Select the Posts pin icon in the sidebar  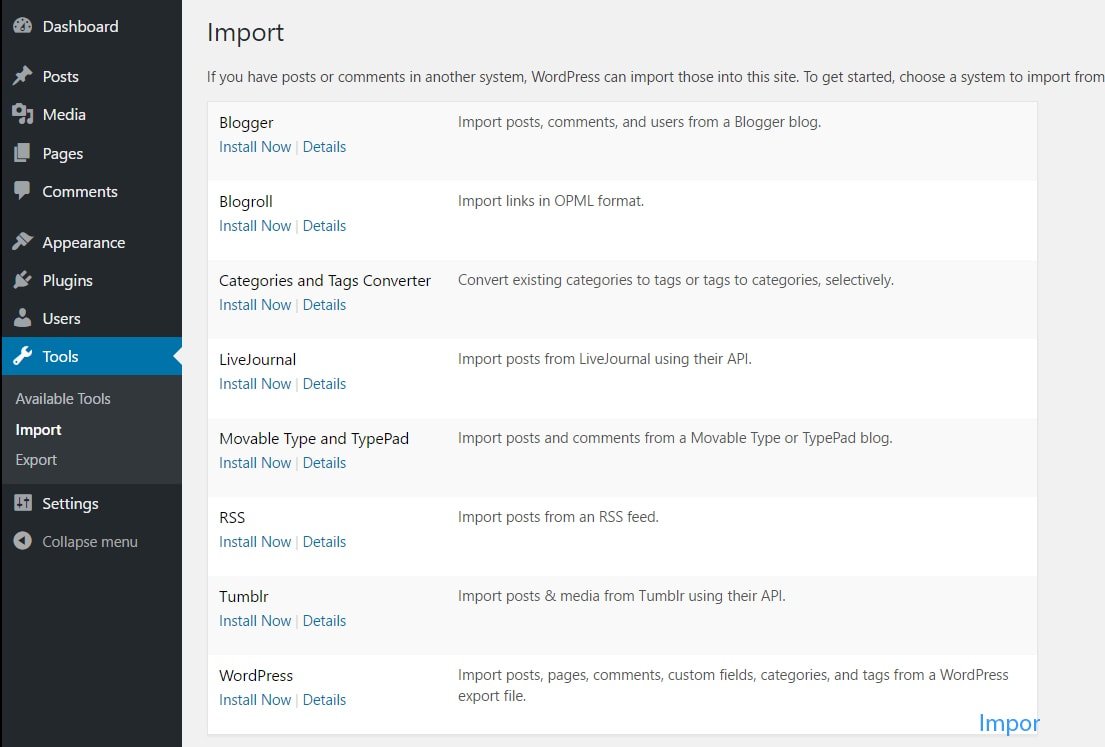point(24,76)
